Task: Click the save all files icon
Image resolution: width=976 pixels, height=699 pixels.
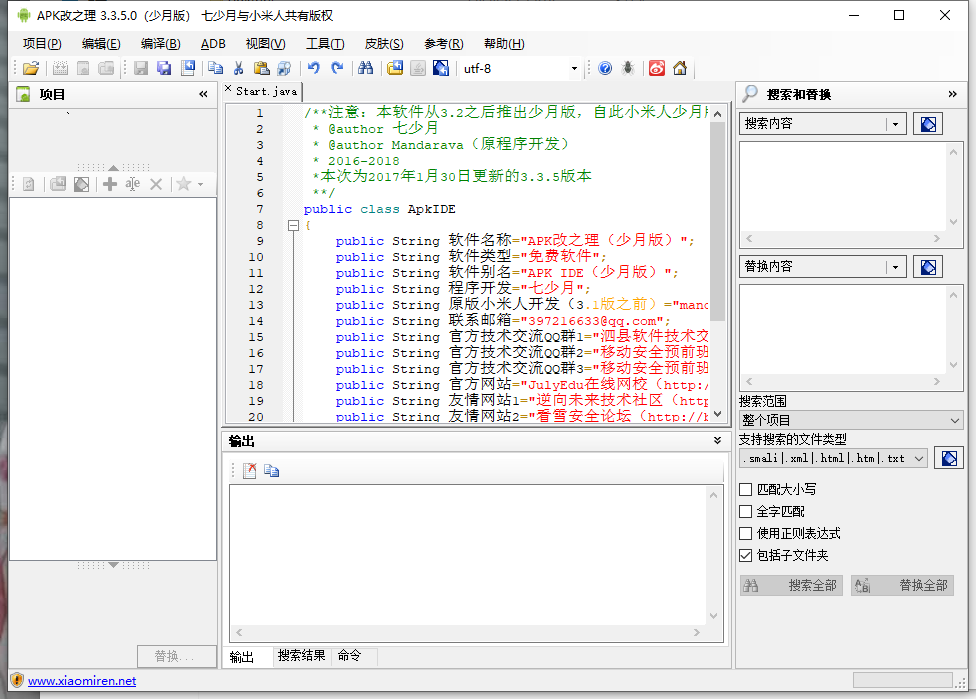Action: coord(164,68)
